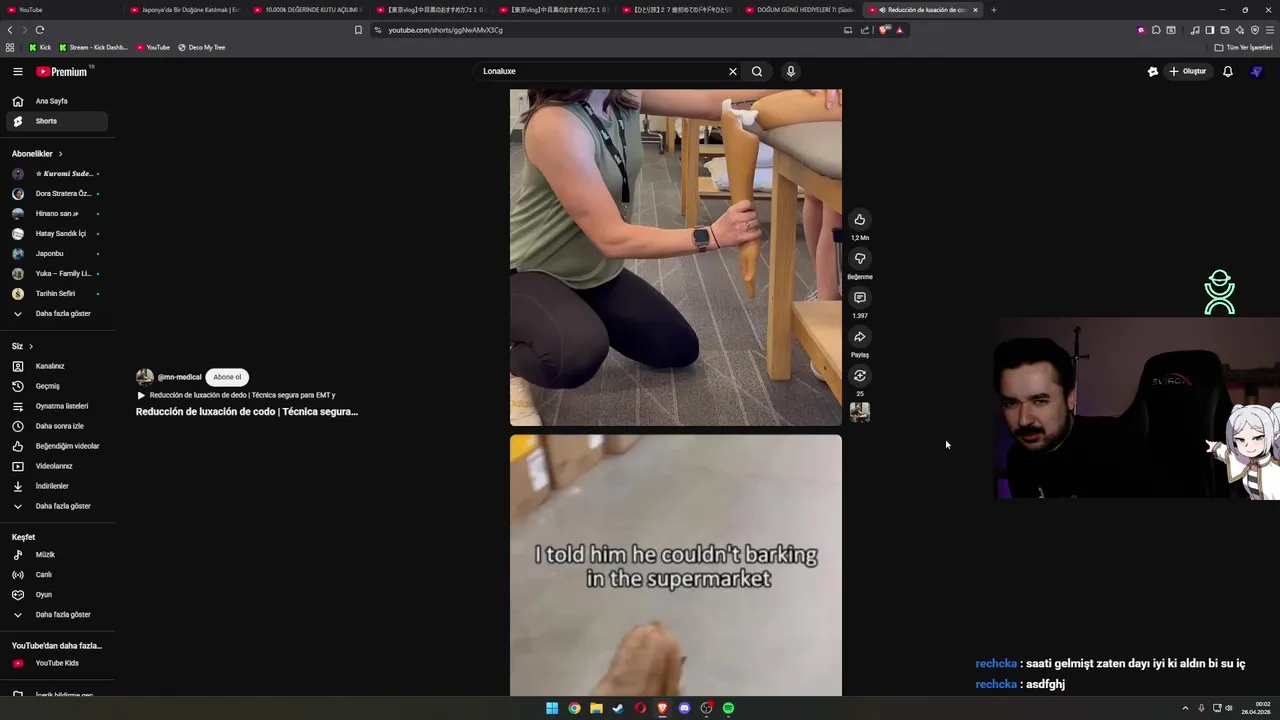The height and width of the screenshot is (720, 1280).
Task: Open Oyun under Keşfet
Action: tap(56, 595)
